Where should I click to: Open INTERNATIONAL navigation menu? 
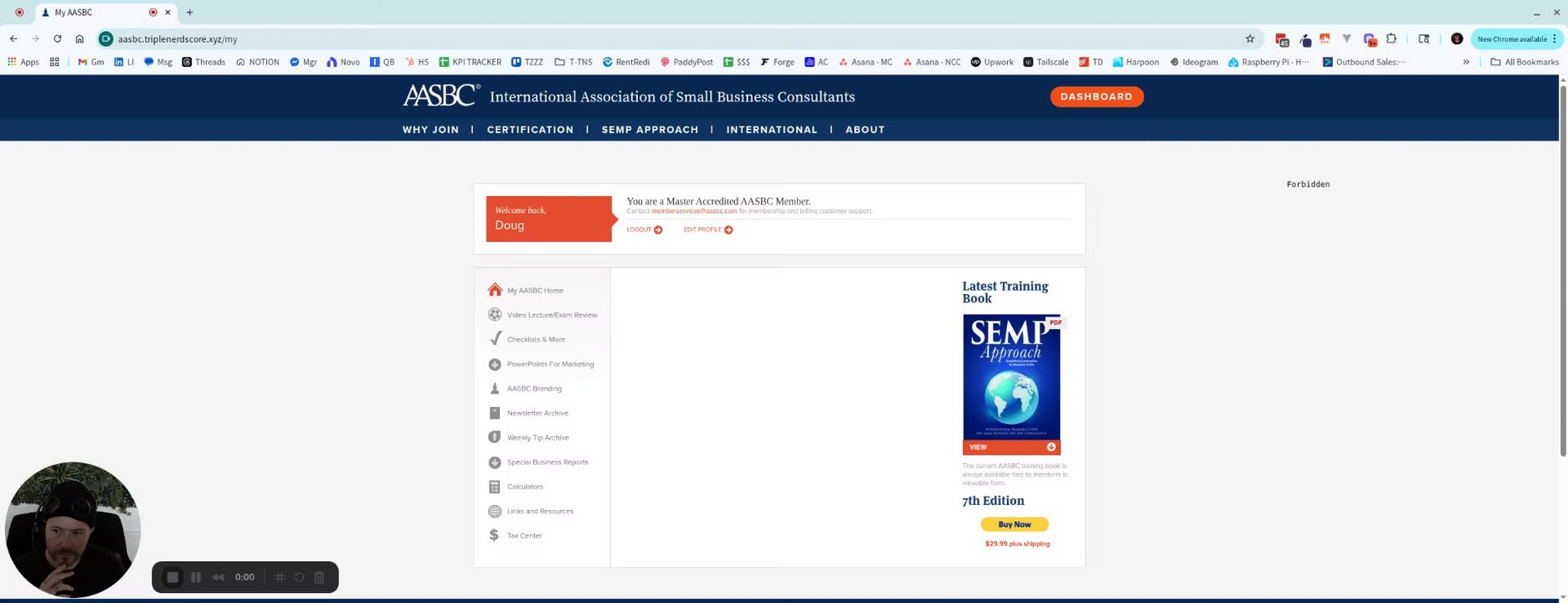772,130
